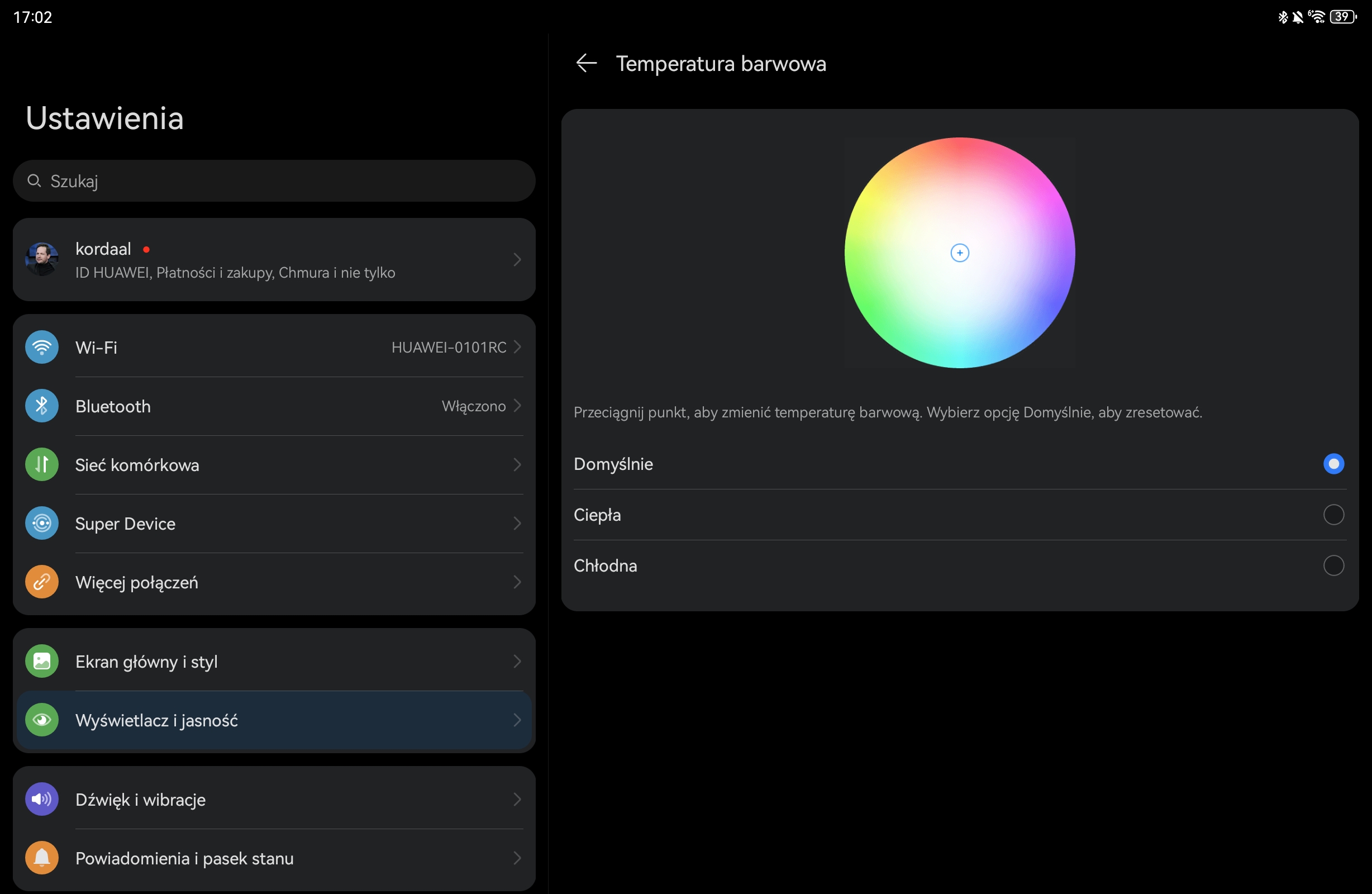Viewport: 1372px width, 894px height.
Task: Open Wi-Fi settings chevron
Action: tap(517, 346)
